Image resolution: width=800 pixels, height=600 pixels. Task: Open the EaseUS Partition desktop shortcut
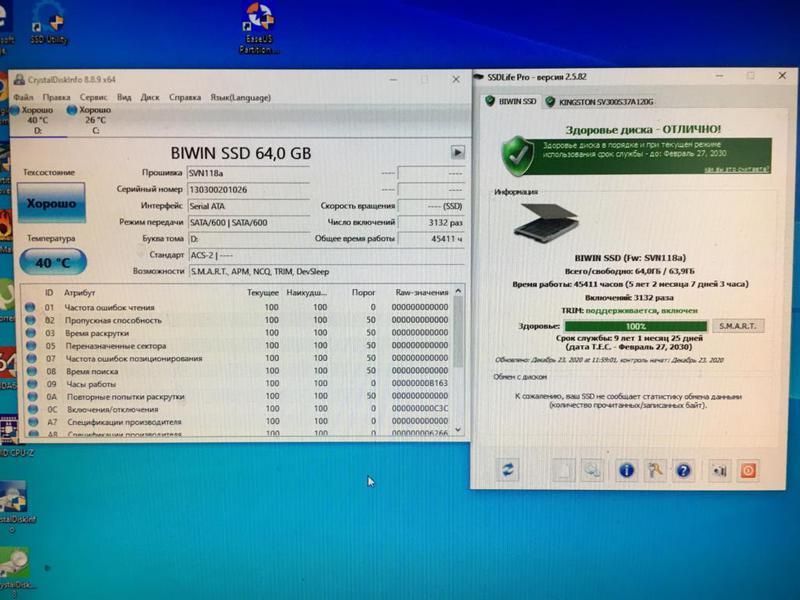[x=259, y=27]
